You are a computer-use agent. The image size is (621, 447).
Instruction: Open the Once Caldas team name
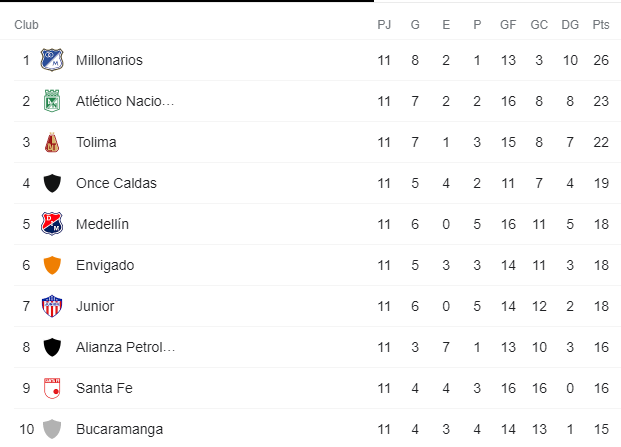tap(116, 183)
